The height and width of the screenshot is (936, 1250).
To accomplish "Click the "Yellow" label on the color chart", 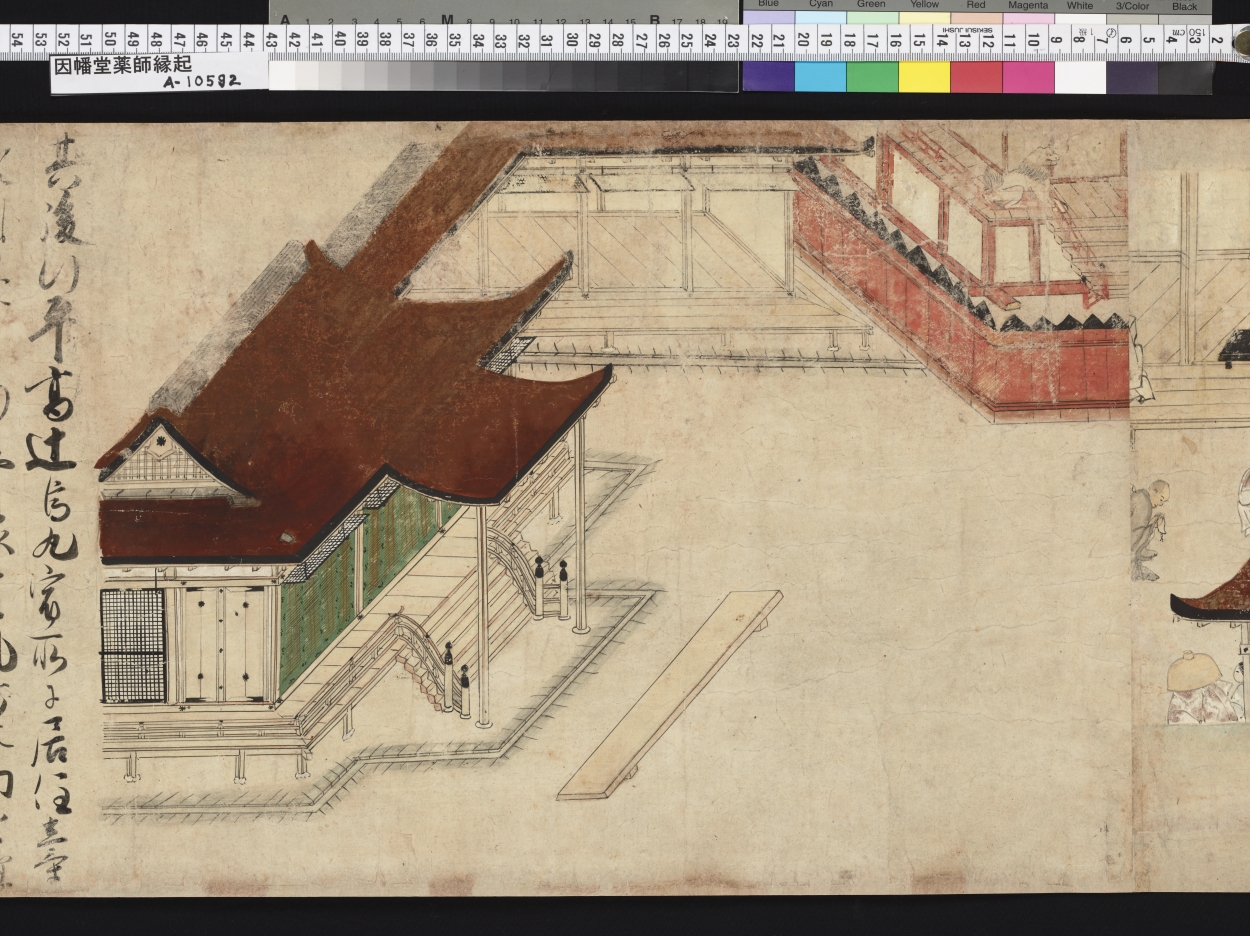I will coord(925,5).
